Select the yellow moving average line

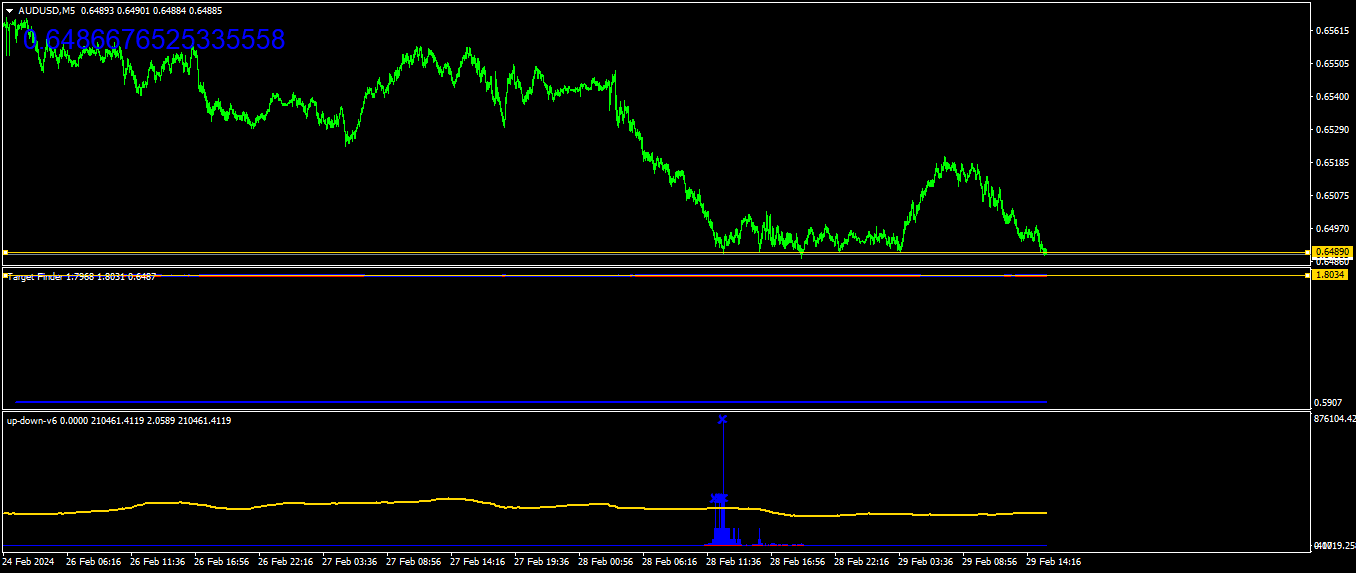coord(524,507)
